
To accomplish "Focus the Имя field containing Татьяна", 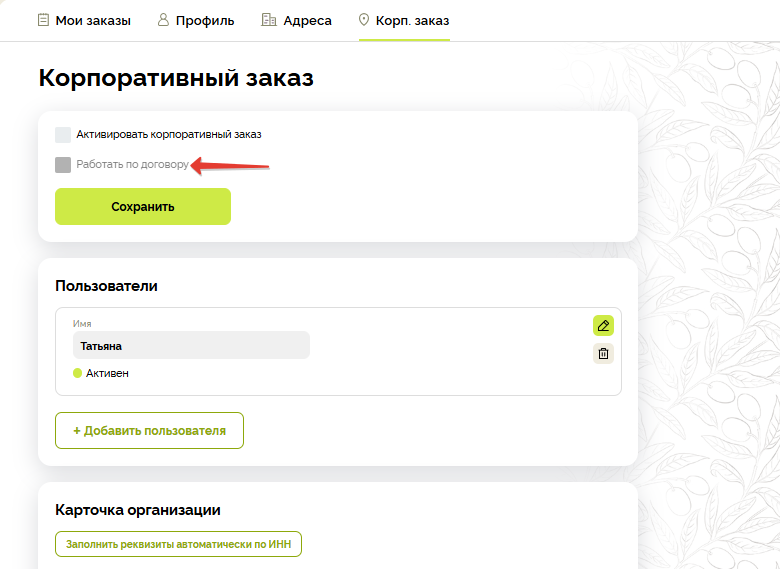I will [190, 346].
